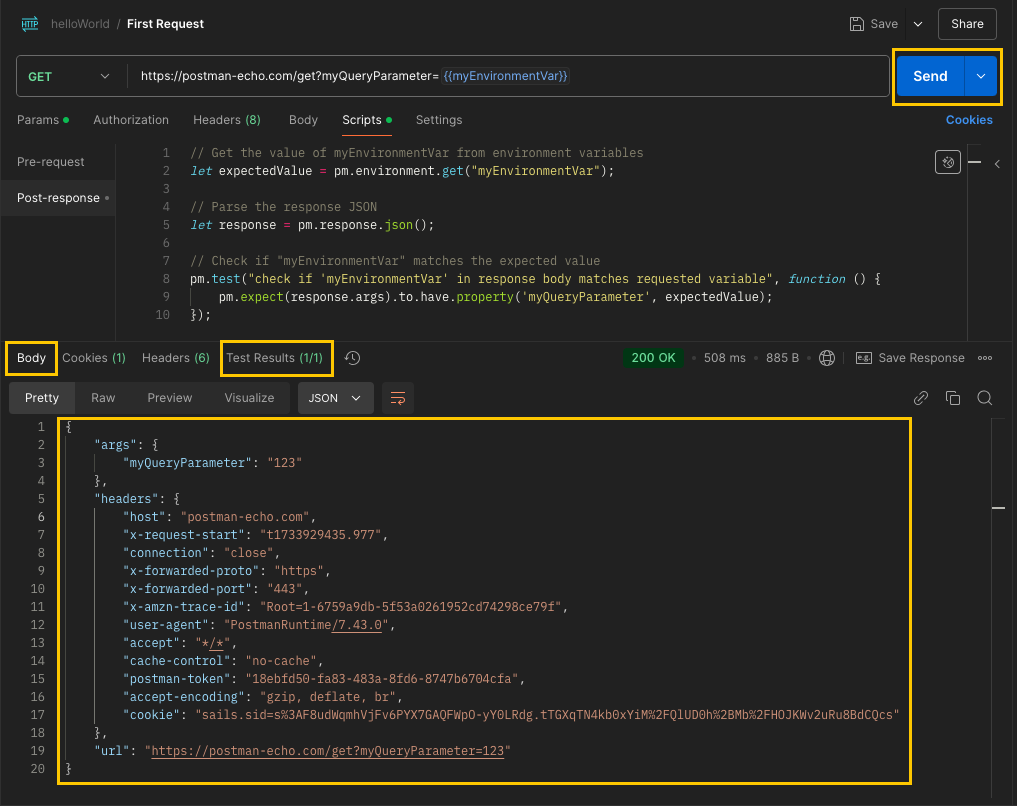Click the copy link chain icon
Viewport: 1017px width, 806px height.
pos(921,397)
